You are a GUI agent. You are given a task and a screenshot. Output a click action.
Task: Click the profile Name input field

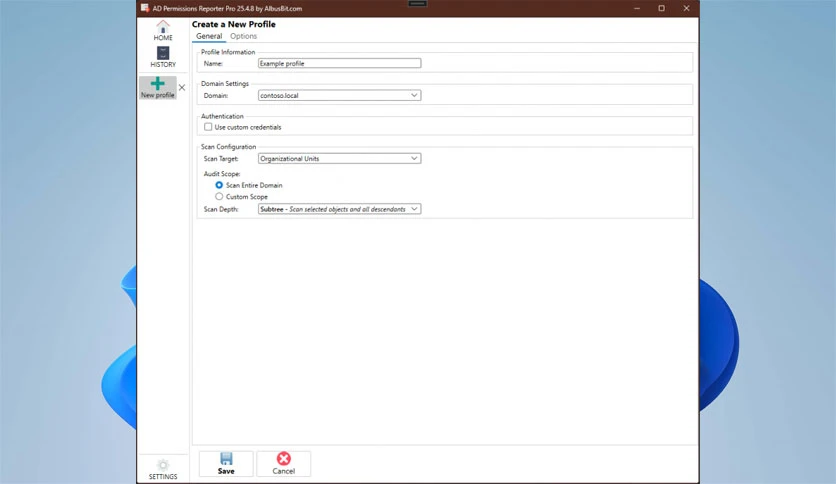point(340,63)
